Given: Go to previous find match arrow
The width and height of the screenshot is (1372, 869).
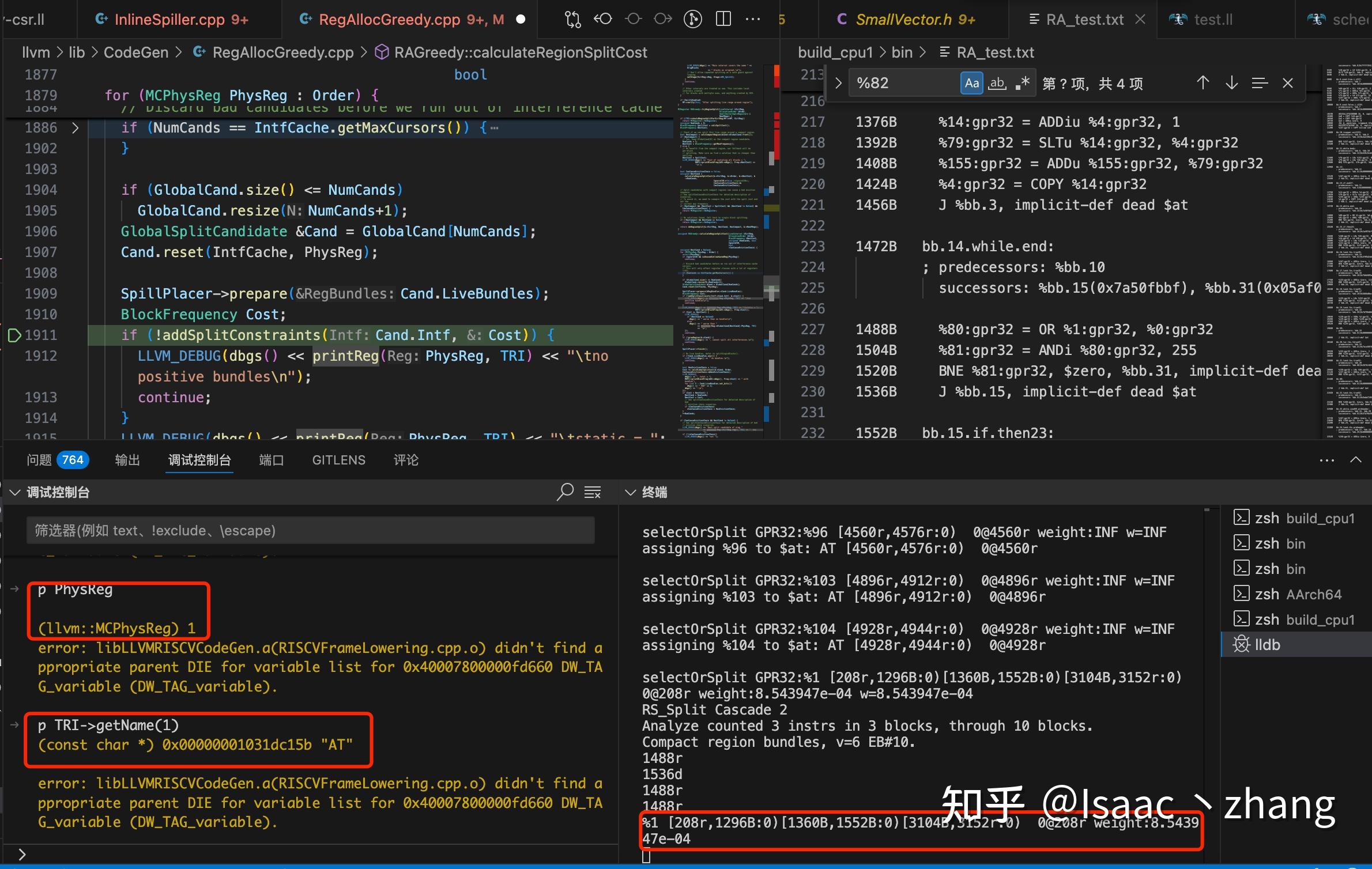Looking at the screenshot, I should pyautogui.click(x=1203, y=83).
